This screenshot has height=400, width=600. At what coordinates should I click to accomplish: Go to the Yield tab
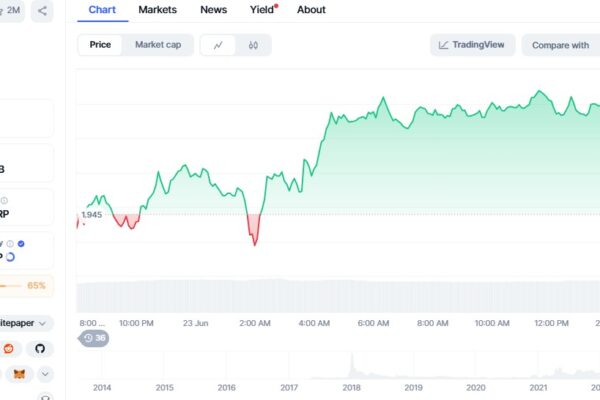pos(264,10)
